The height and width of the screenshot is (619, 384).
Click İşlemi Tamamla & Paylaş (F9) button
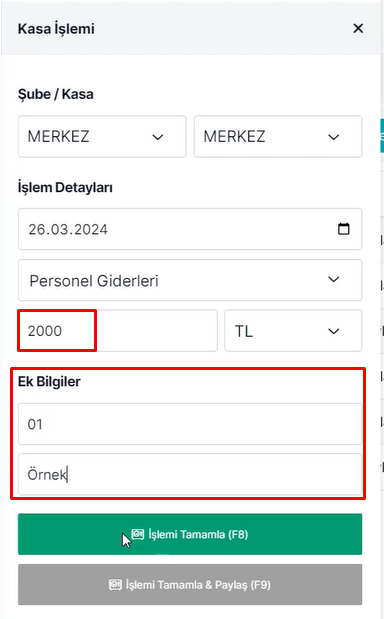(190, 585)
